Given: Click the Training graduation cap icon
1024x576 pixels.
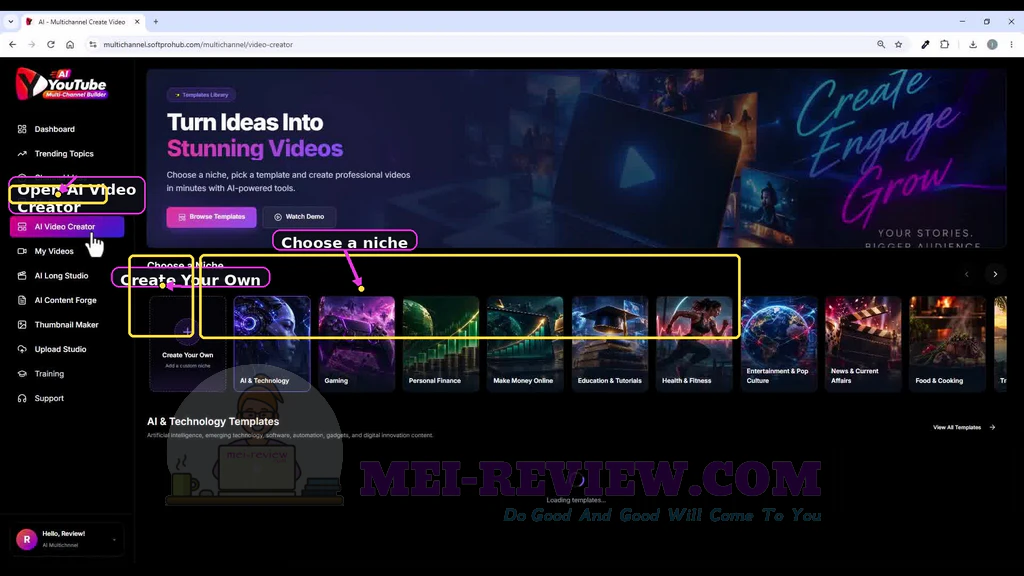Looking at the screenshot, I should (22, 374).
